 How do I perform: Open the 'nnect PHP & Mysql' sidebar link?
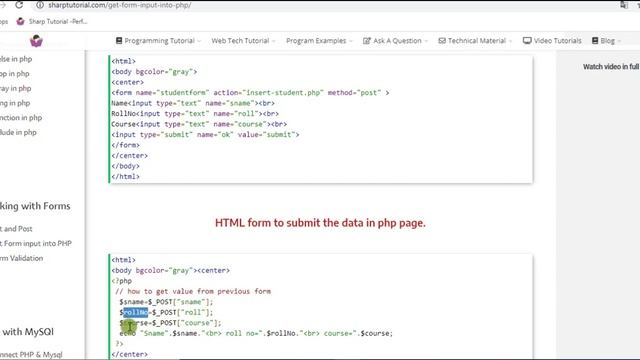click(x=31, y=354)
